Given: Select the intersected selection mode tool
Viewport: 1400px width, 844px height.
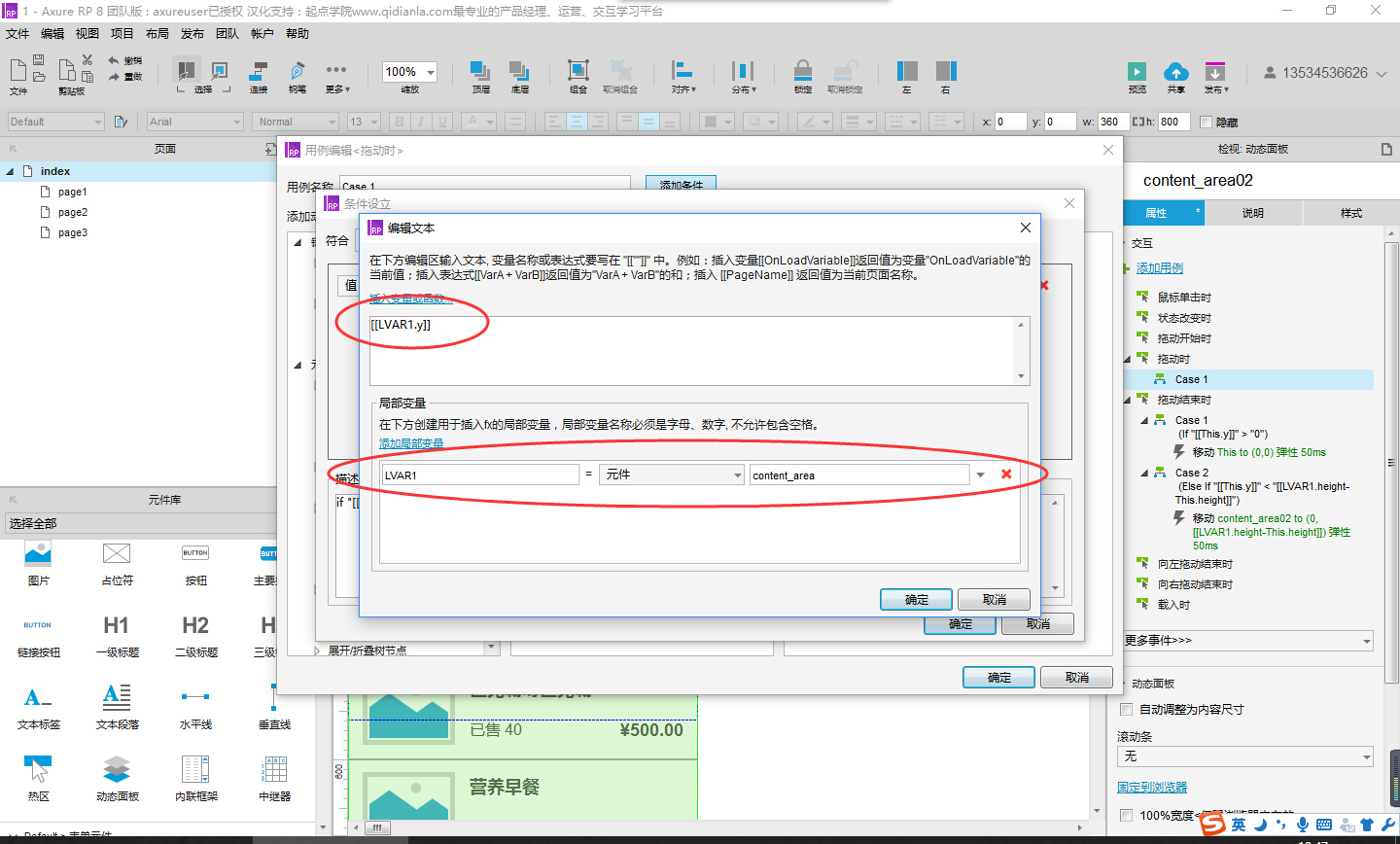Looking at the screenshot, I should [x=184, y=70].
